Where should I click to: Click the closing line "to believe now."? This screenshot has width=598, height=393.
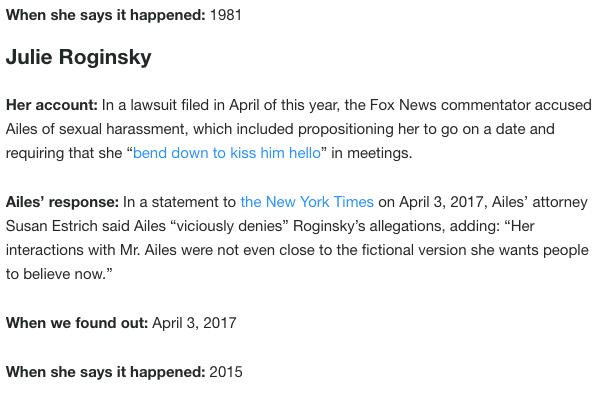coord(57,274)
